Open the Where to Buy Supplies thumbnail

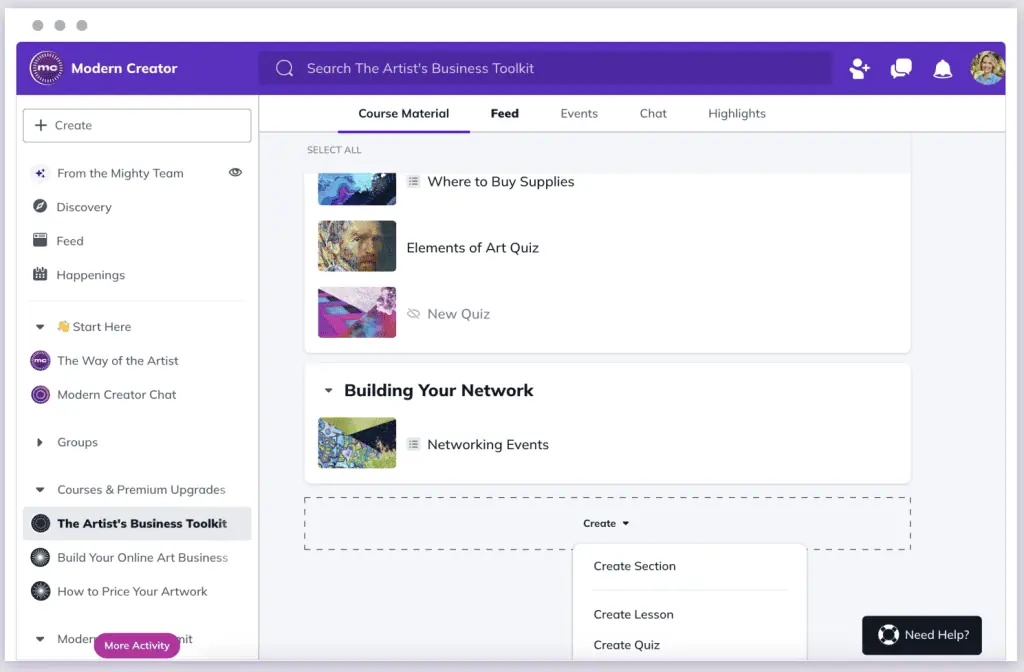click(x=357, y=189)
